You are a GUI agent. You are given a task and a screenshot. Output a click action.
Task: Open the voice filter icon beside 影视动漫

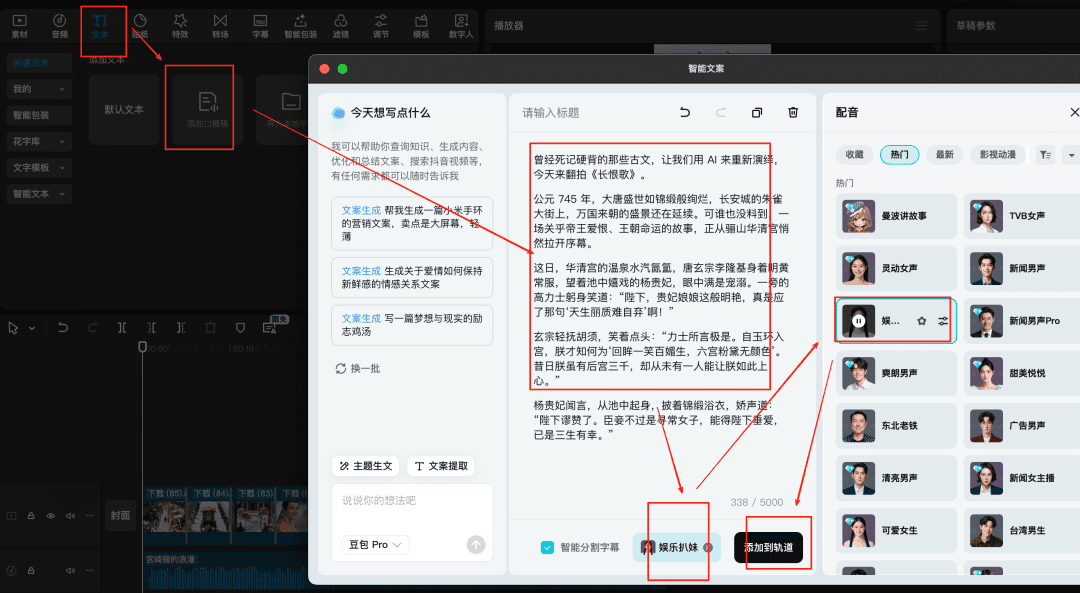click(1045, 155)
